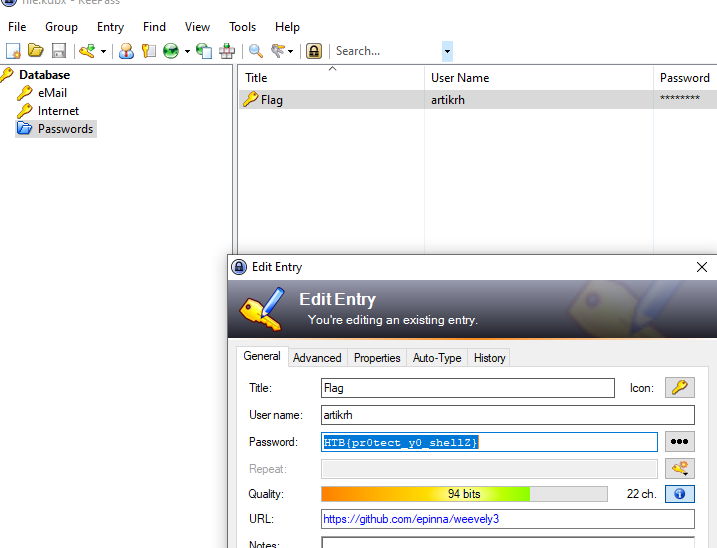This screenshot has width=717, height=548.
Task: Click the artikrh user name cell
Action: tap(448, 100)
